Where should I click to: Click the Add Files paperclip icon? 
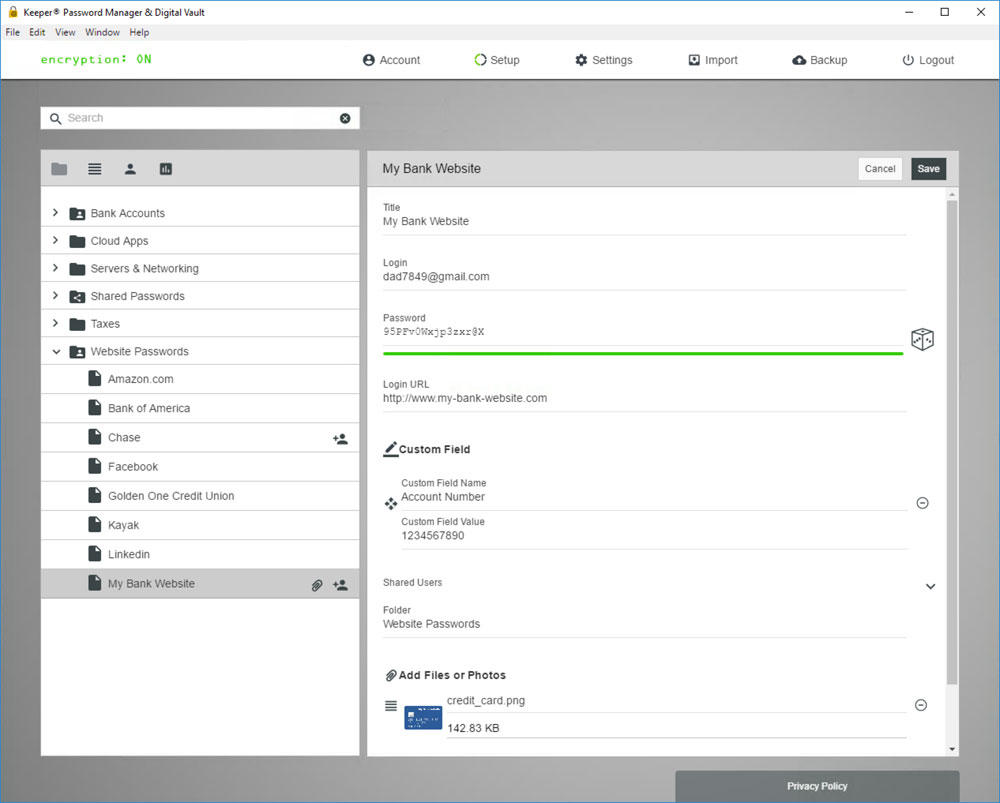tap(391, 675)
